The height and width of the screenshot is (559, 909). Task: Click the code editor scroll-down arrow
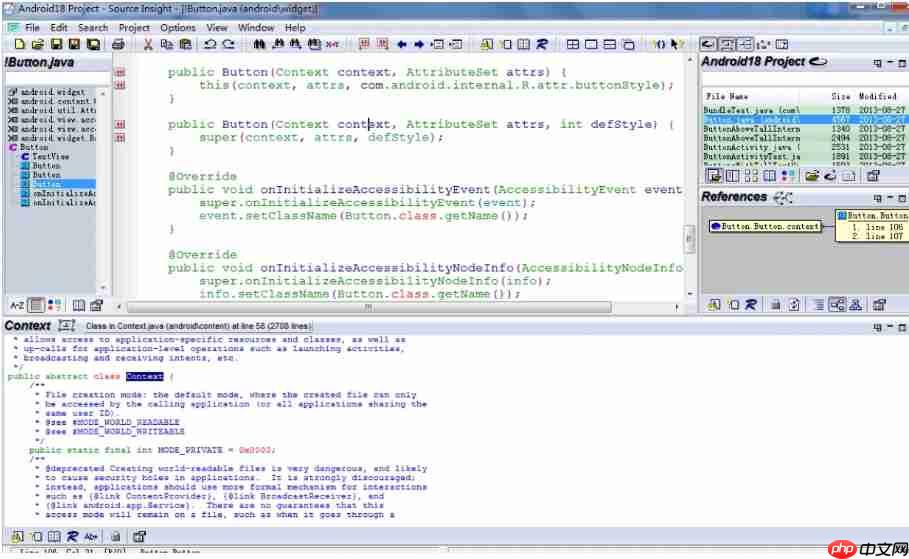point(690,294)
